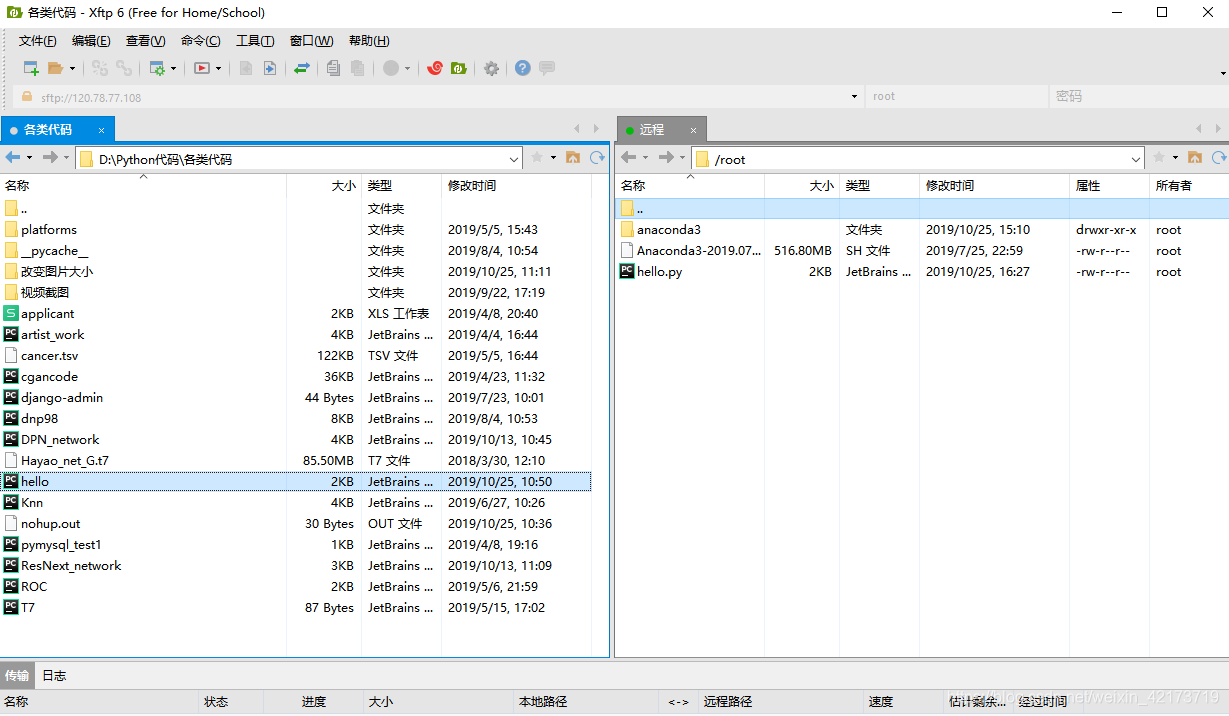Open the dropdown beside the red play-screen icon
The image size is (1229, 716).
coord(218,68)
